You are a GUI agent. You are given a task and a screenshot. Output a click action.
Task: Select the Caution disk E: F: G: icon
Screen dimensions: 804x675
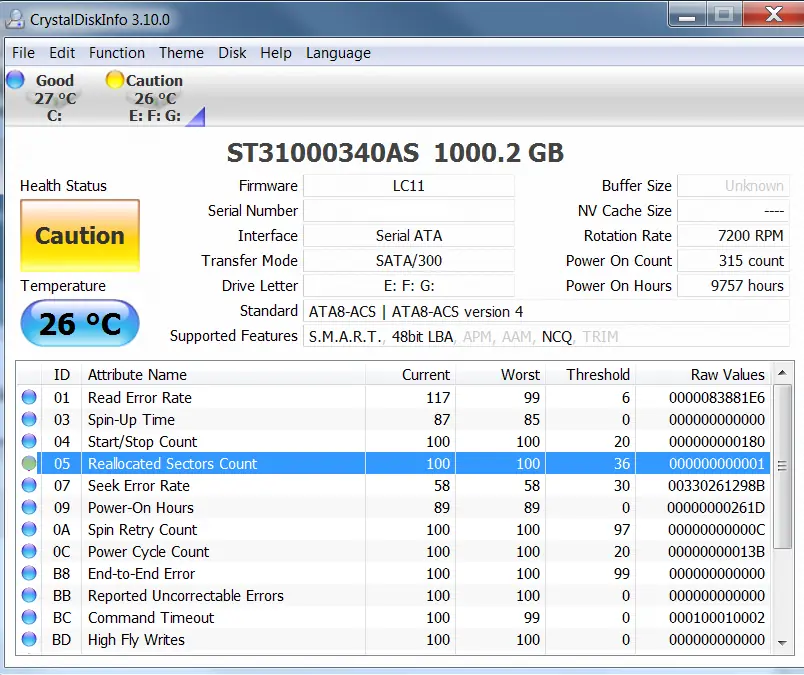[x=115, y=80]
